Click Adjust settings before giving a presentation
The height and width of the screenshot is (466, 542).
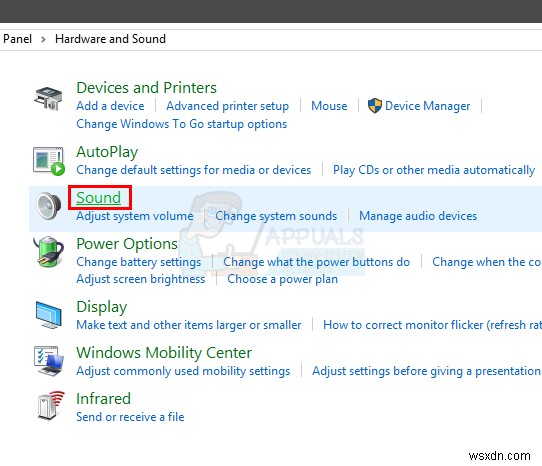pyautogui.click(x=426, y=371)
